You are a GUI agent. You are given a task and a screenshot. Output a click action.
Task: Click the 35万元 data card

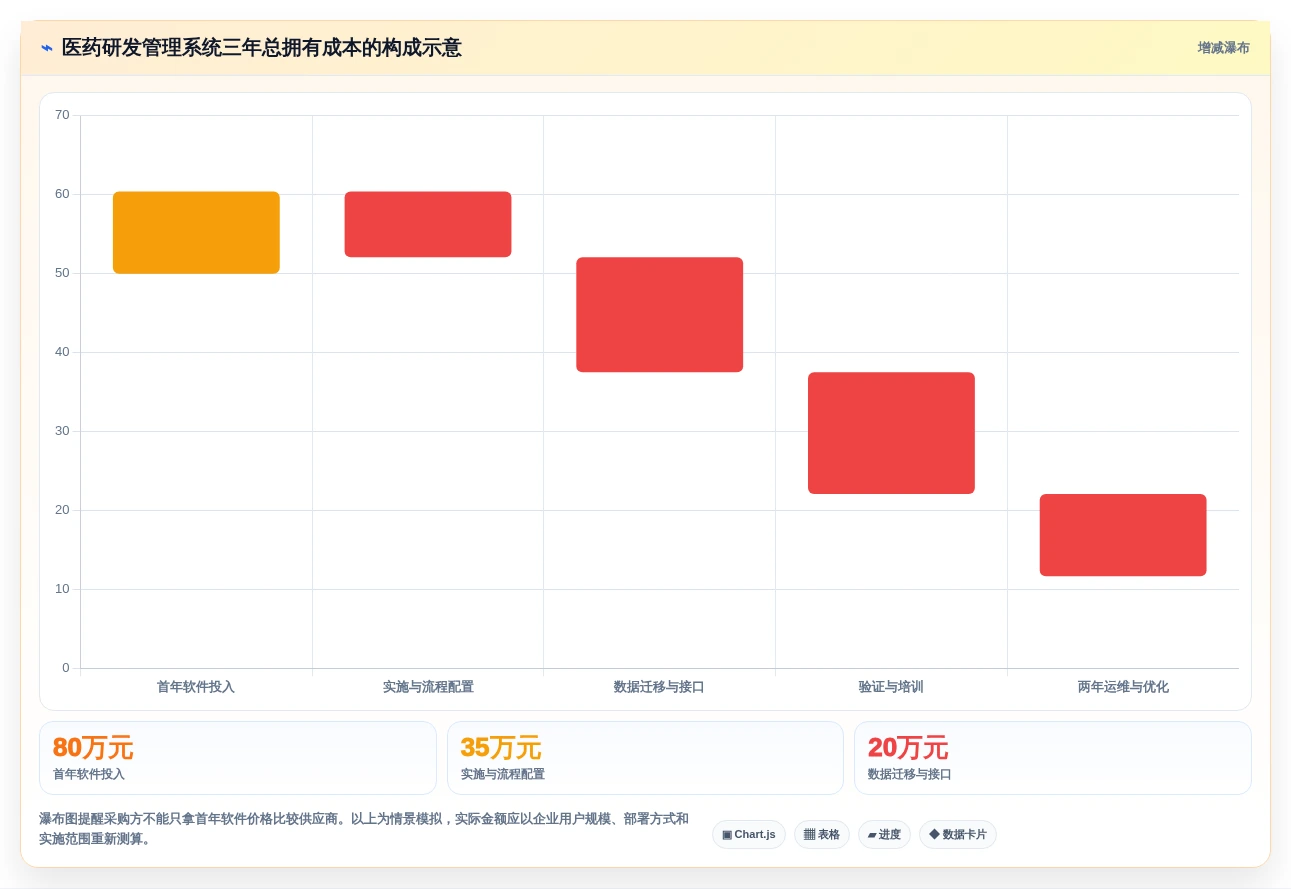pos(645,758)
